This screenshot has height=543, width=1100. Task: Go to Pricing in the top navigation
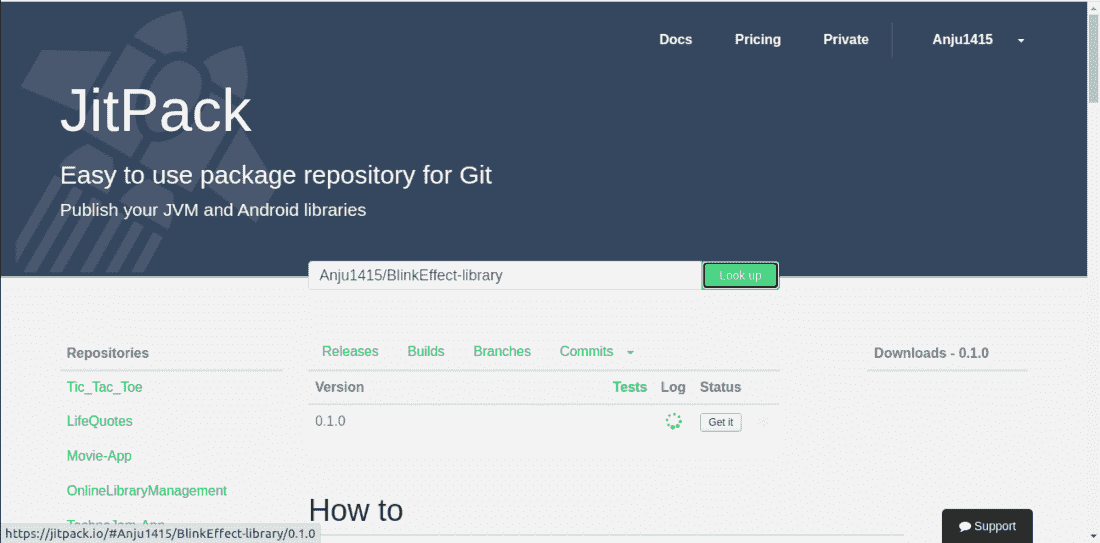[757, 40]
